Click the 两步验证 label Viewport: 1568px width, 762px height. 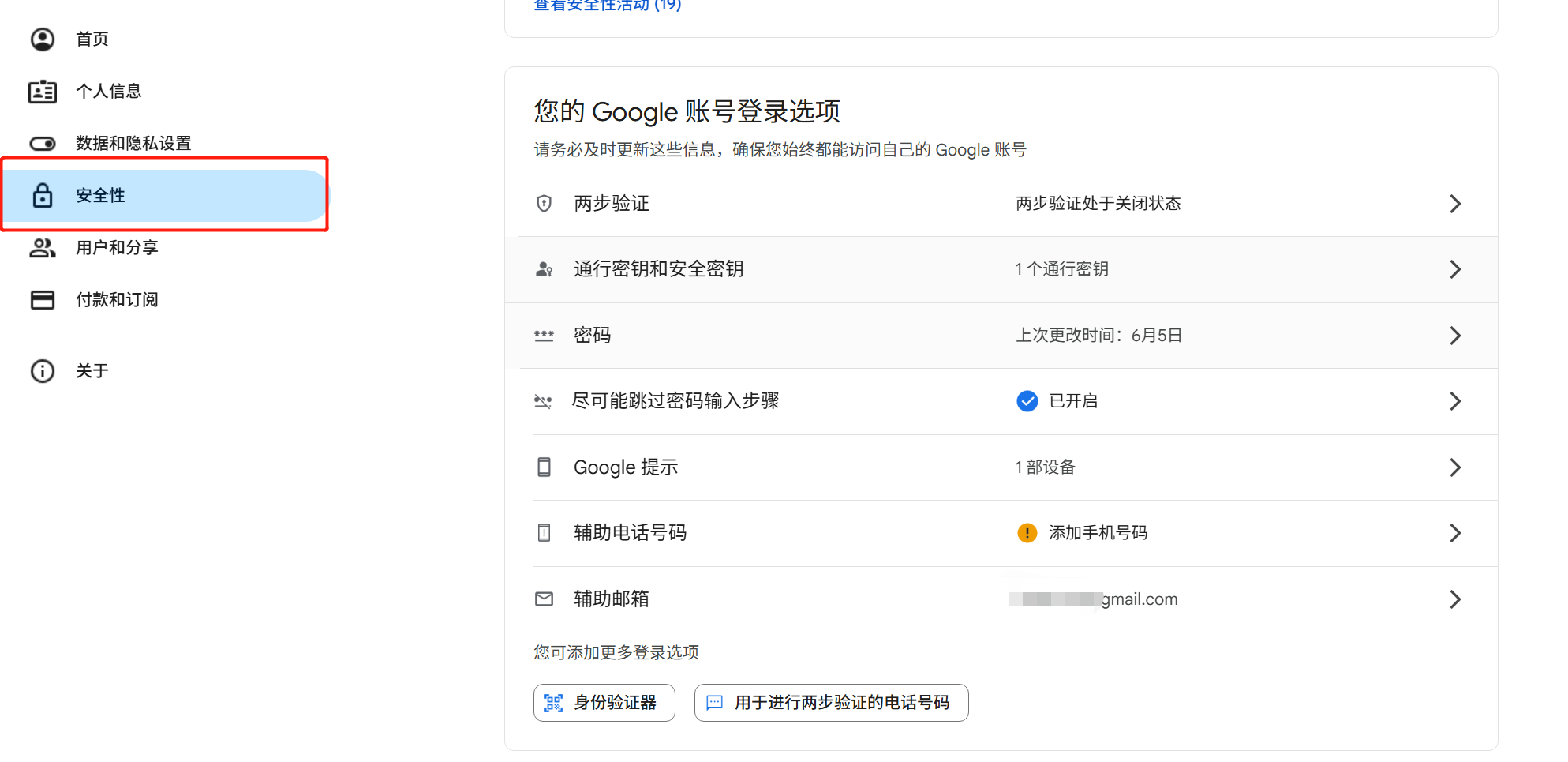pyautogui.click(x=612, y=204)
